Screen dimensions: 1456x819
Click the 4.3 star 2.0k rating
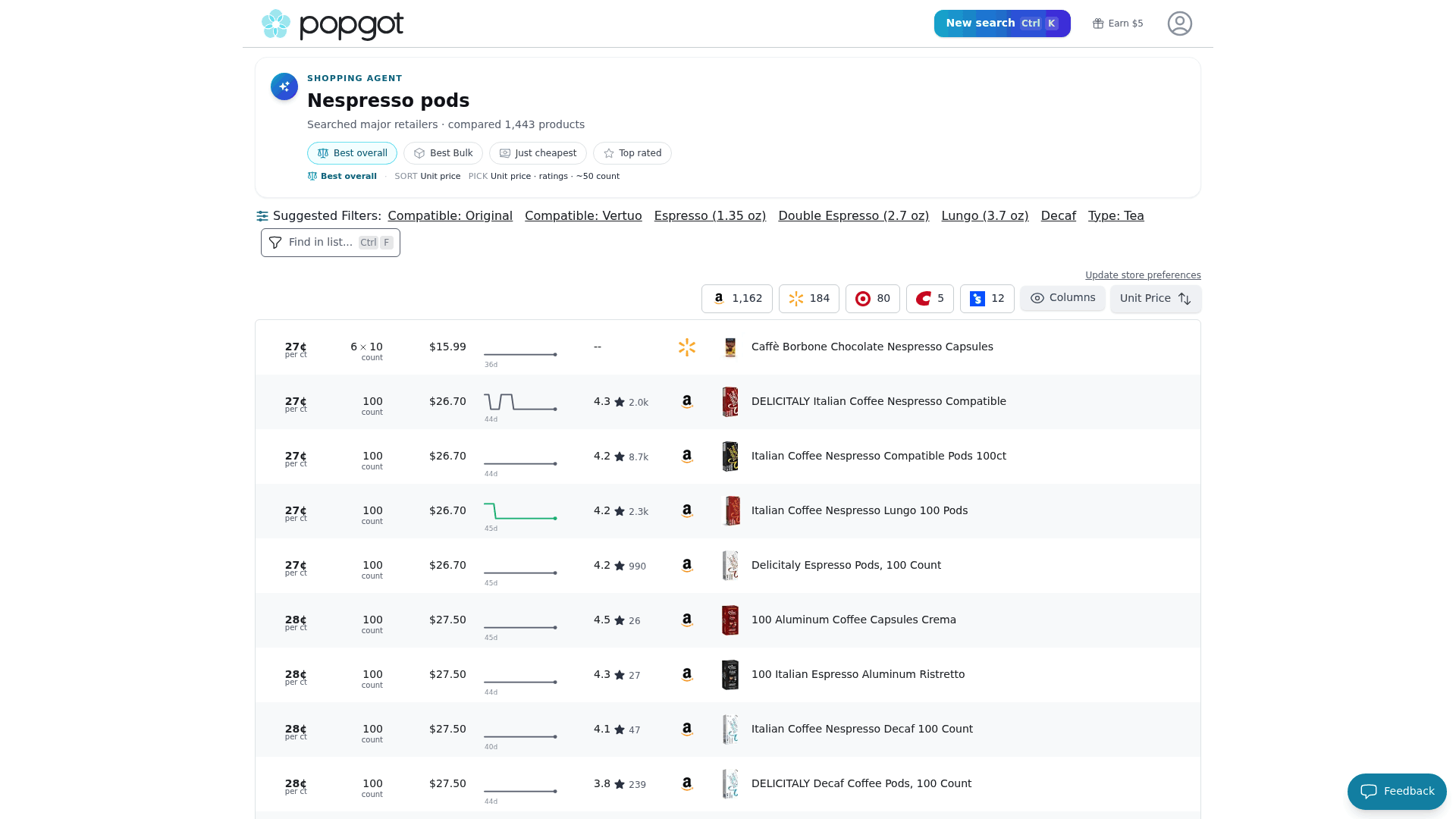click(x=621, y=402)
